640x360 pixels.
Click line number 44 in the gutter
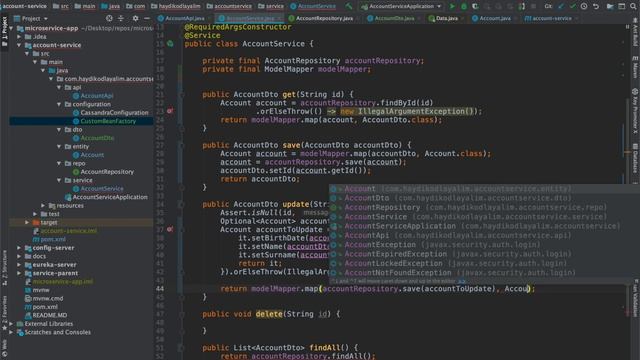coord(160,289)
